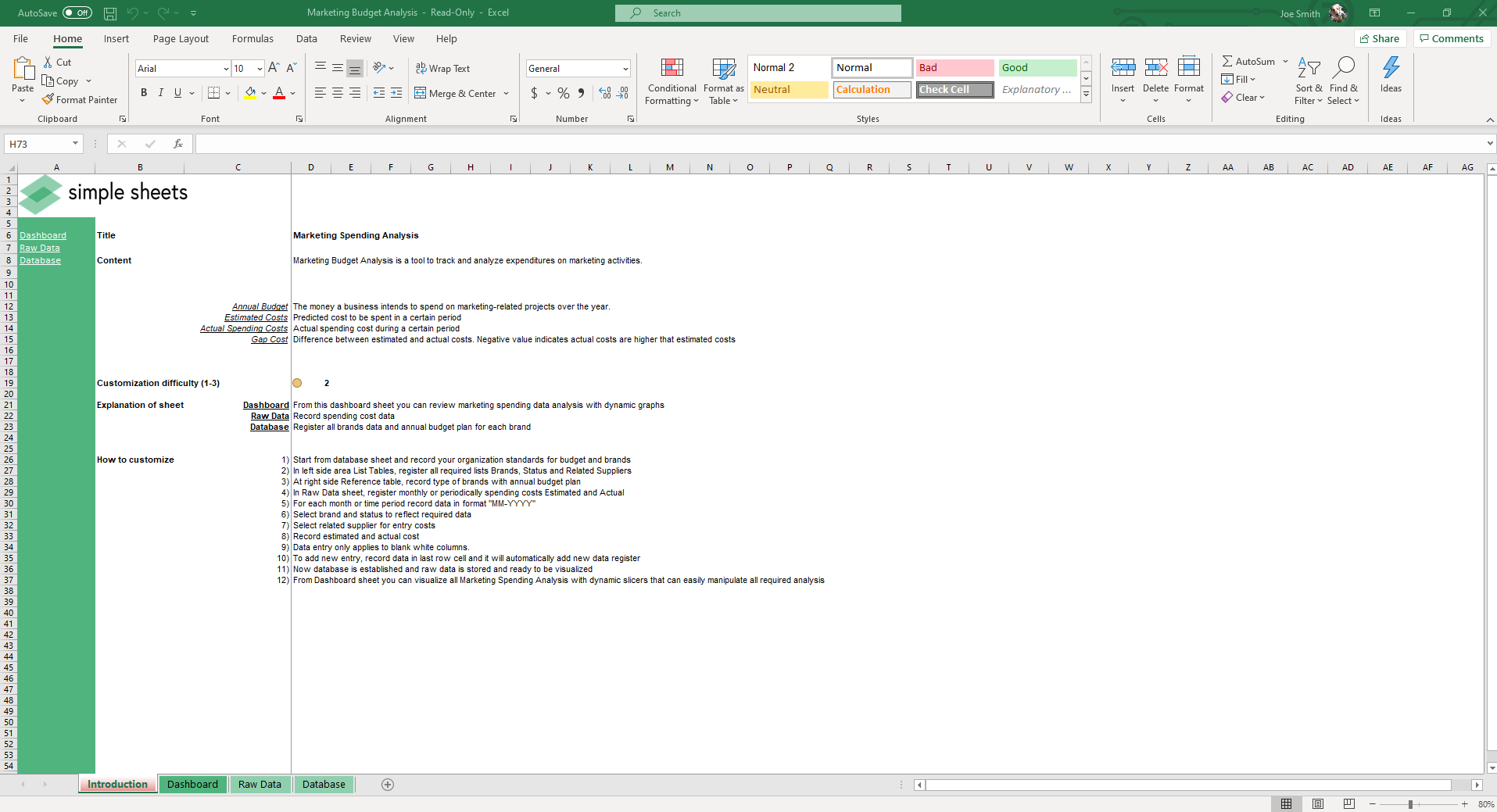Click the Save icon in title bar
The image size is (1497, 812).
(x=110, y=13)
